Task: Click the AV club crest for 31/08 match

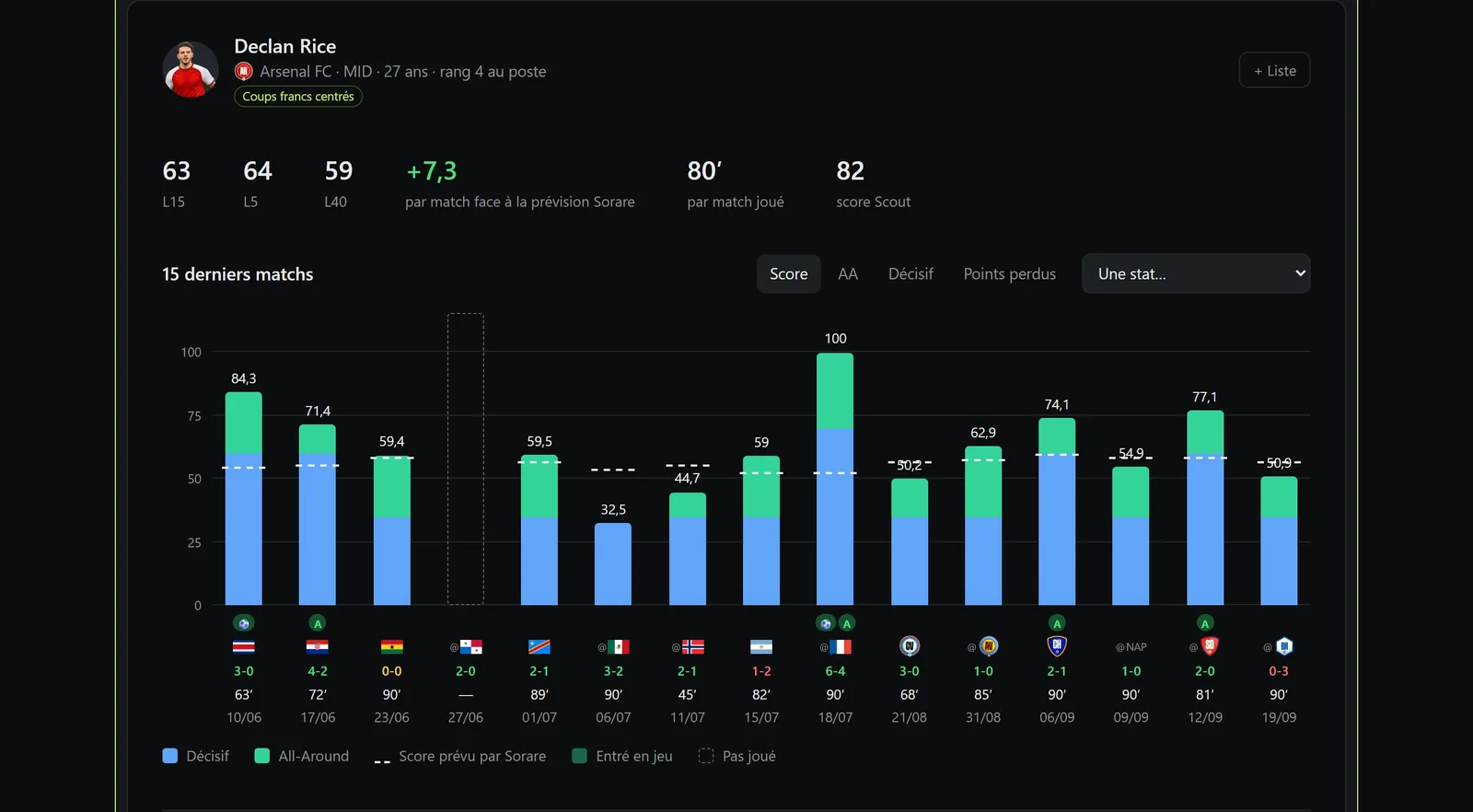Action: pos(989,646)
